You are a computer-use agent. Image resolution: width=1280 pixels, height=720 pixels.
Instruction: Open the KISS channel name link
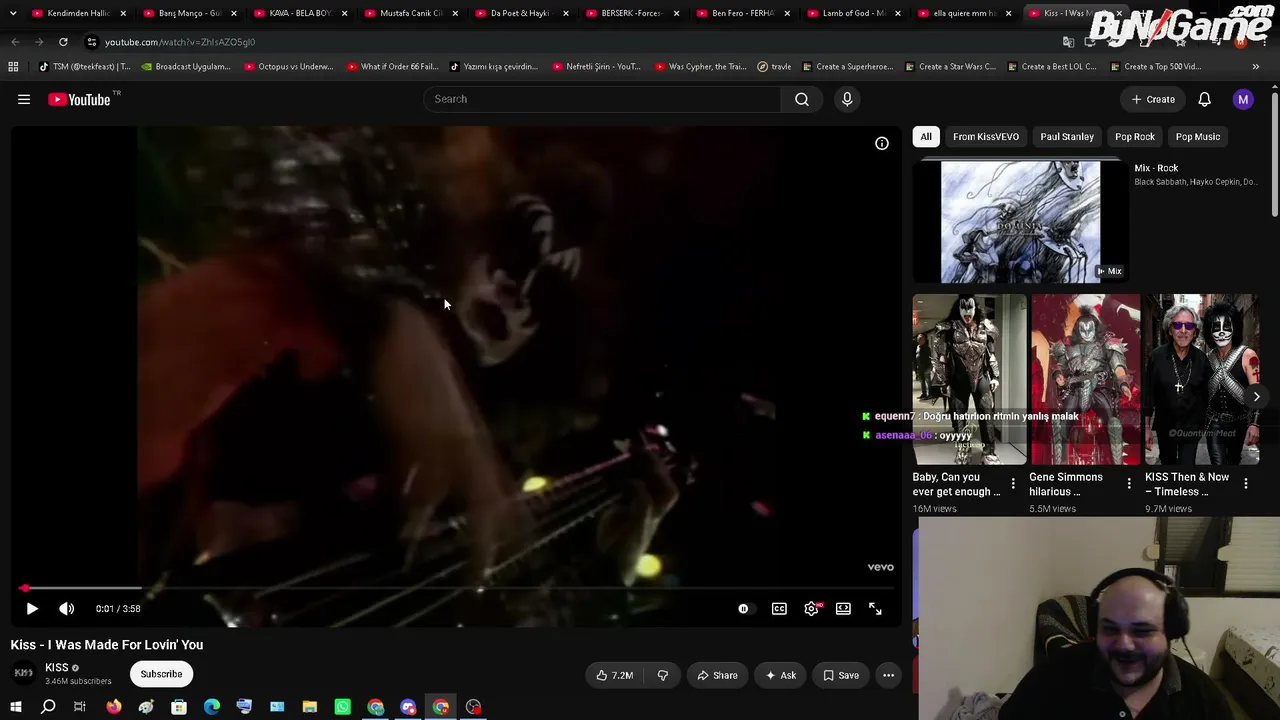(x=57, y=667)
